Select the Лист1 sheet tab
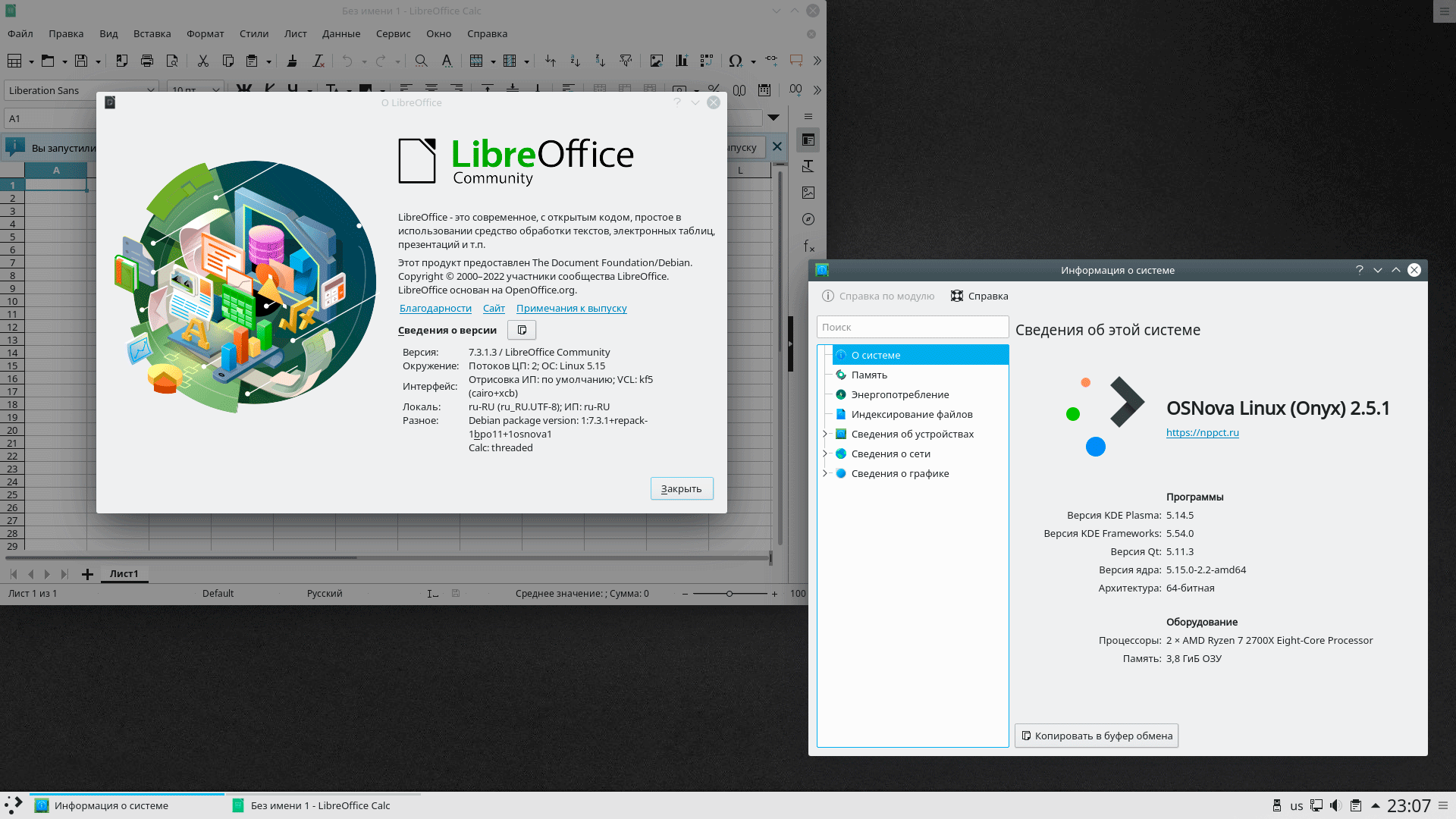 pos(124,574)
